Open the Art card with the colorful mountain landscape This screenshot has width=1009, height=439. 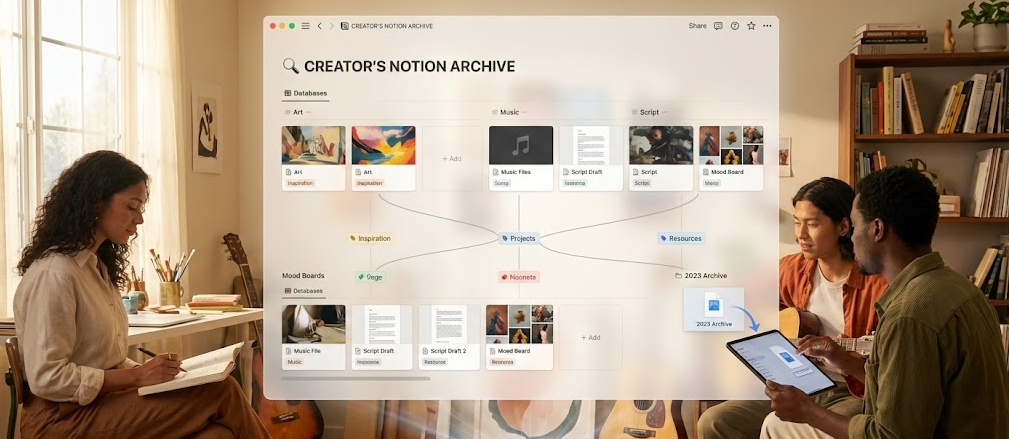[384, 158]
